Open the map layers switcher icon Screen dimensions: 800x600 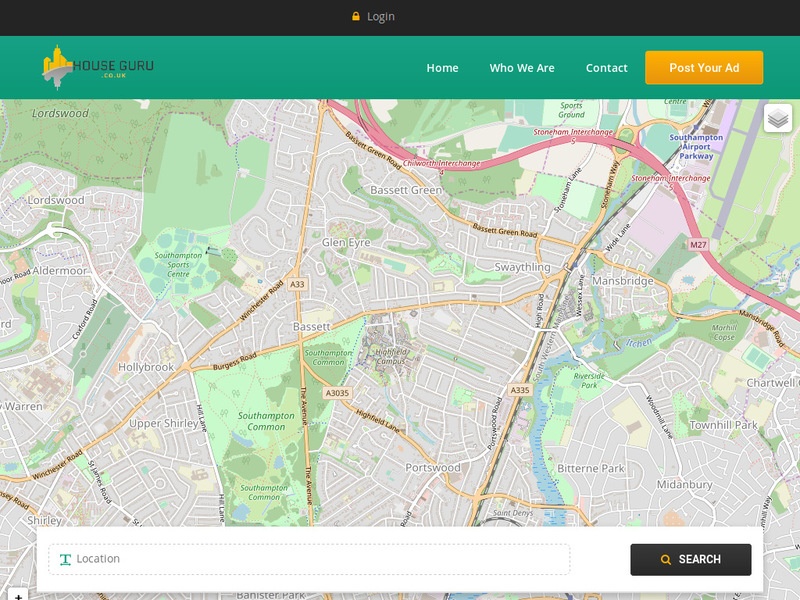pyautogui.click(x=778, y=118)
